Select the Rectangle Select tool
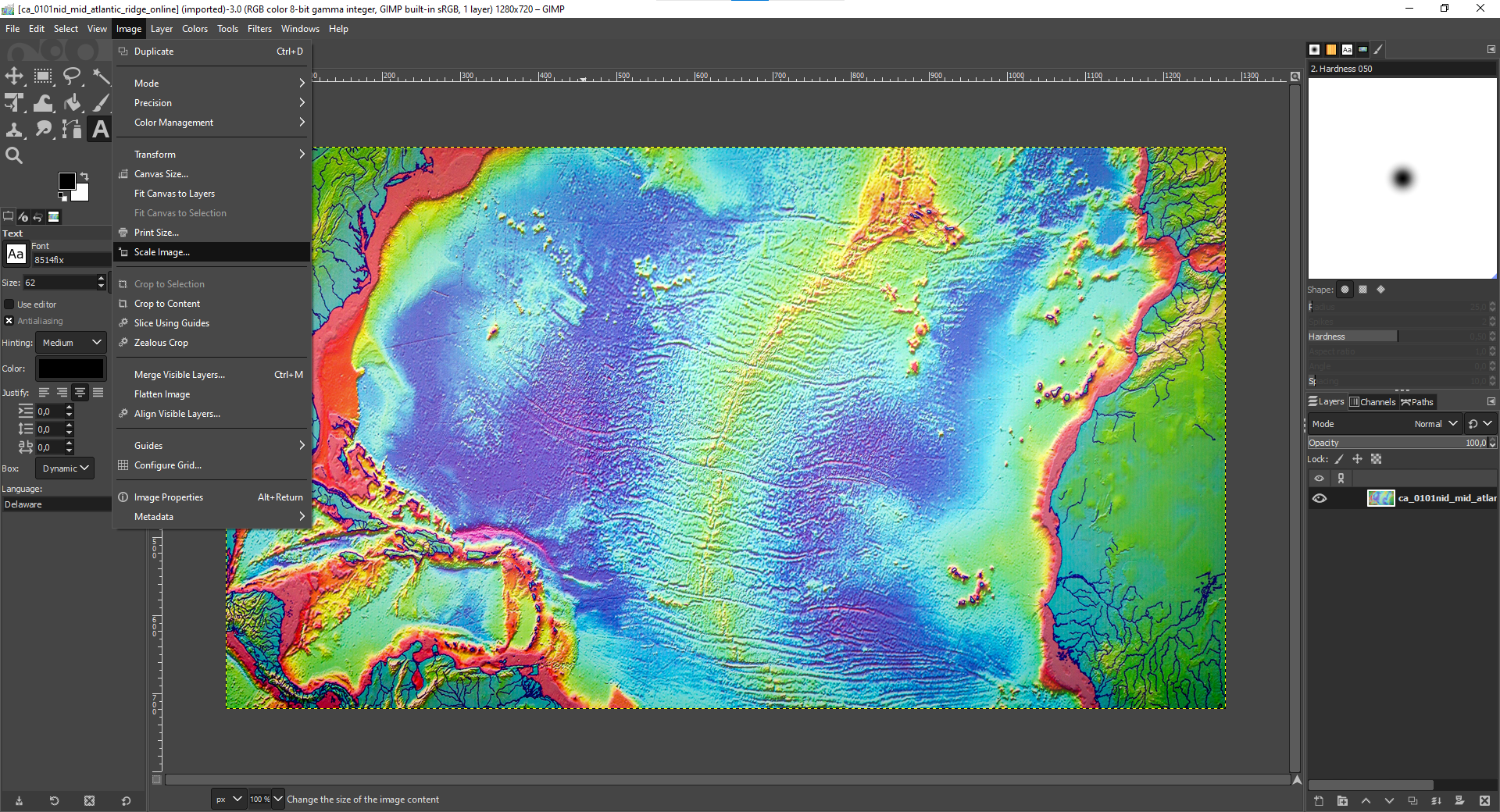This screenshot has height=812, width=1500. pos(43,76)
